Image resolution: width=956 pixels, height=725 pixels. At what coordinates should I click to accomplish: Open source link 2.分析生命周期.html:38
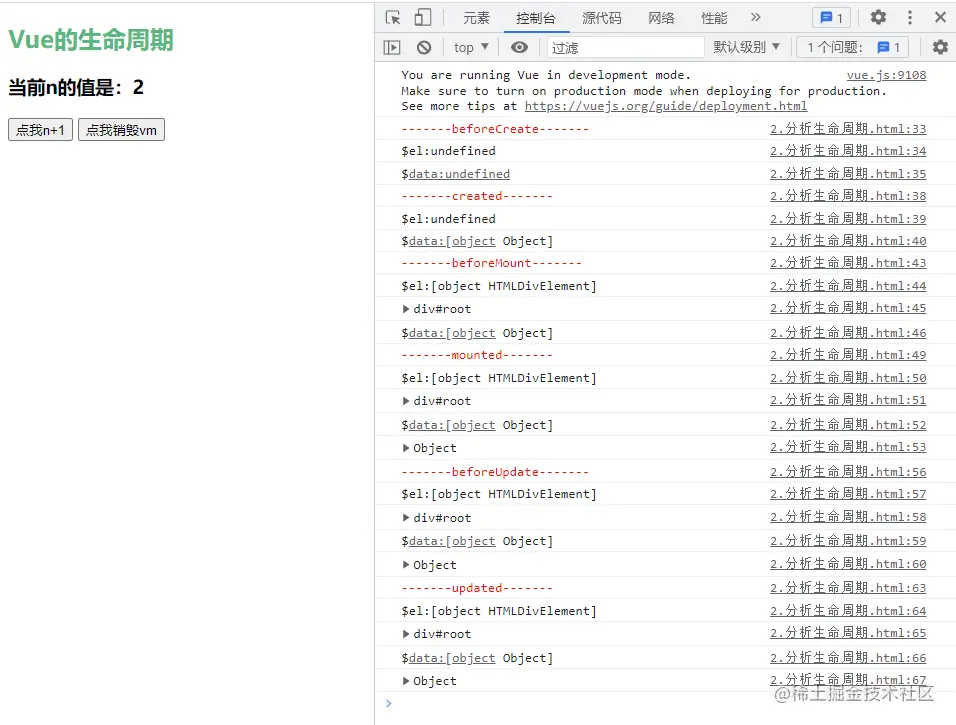coord(848,196)
